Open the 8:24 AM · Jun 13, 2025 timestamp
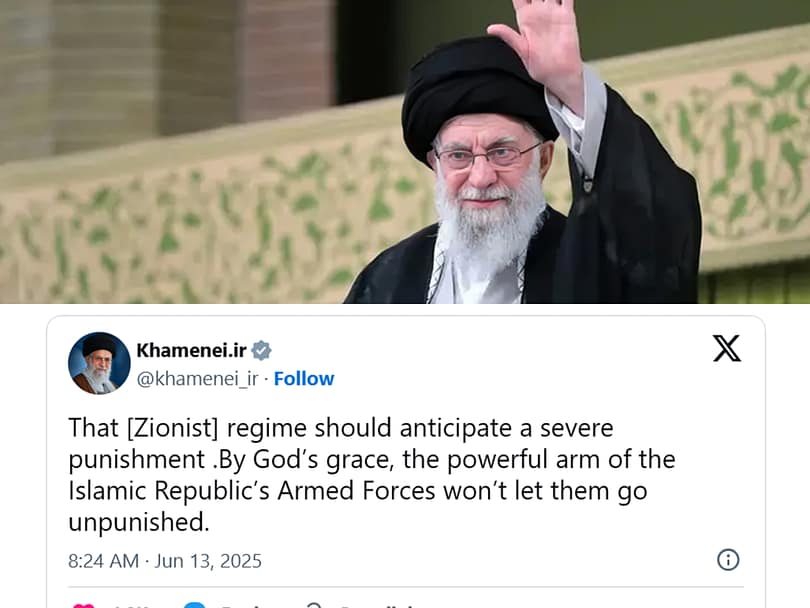The image size is (810, 608). 165,561
